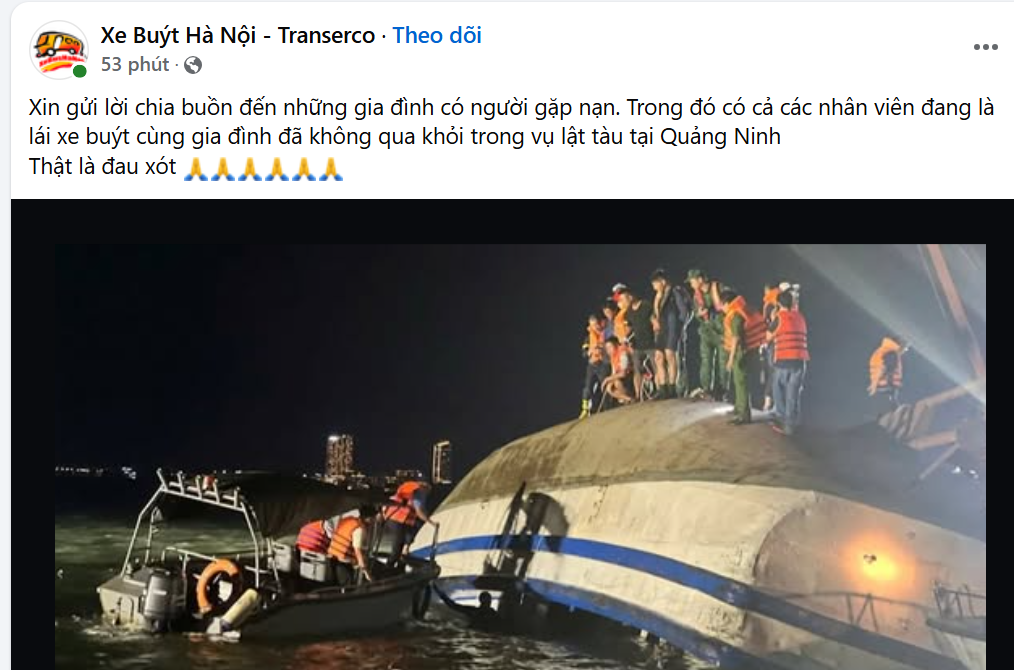The image size is (1014, 670).
Task: Open the capsized boat rescue photo
Action: (520, 457)
